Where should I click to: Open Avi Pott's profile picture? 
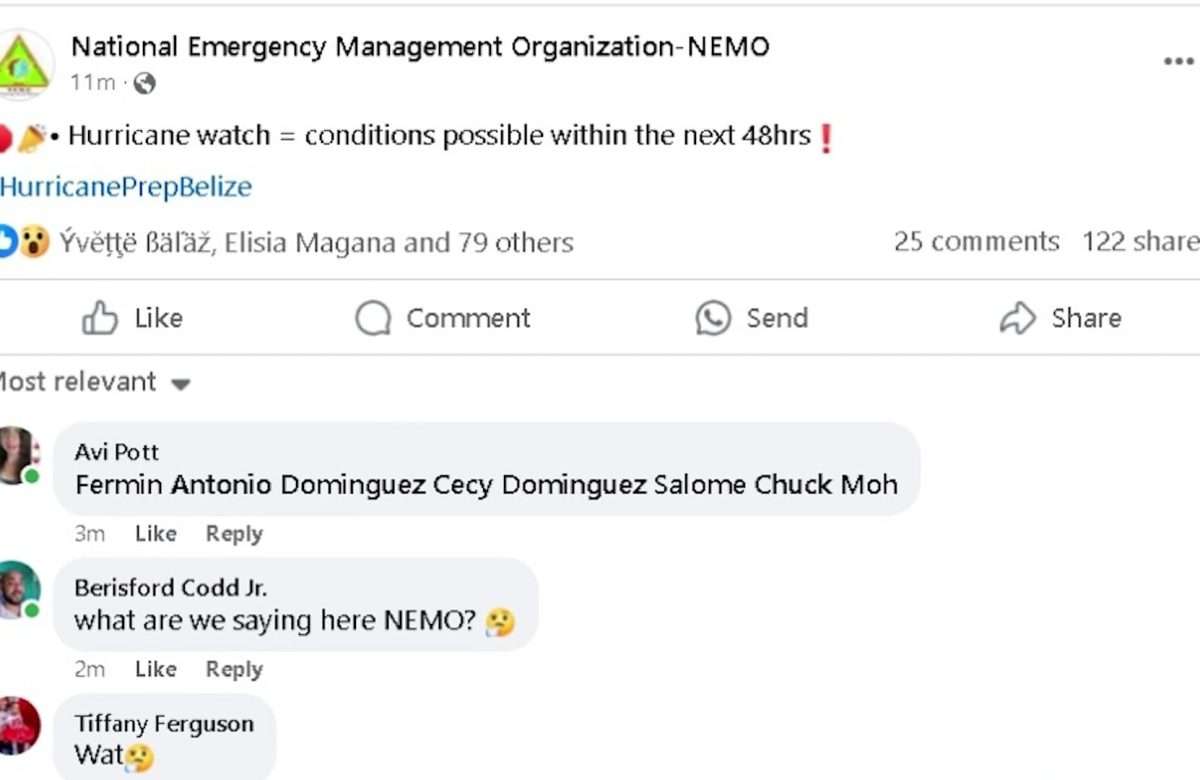click(x=18, y=456)
